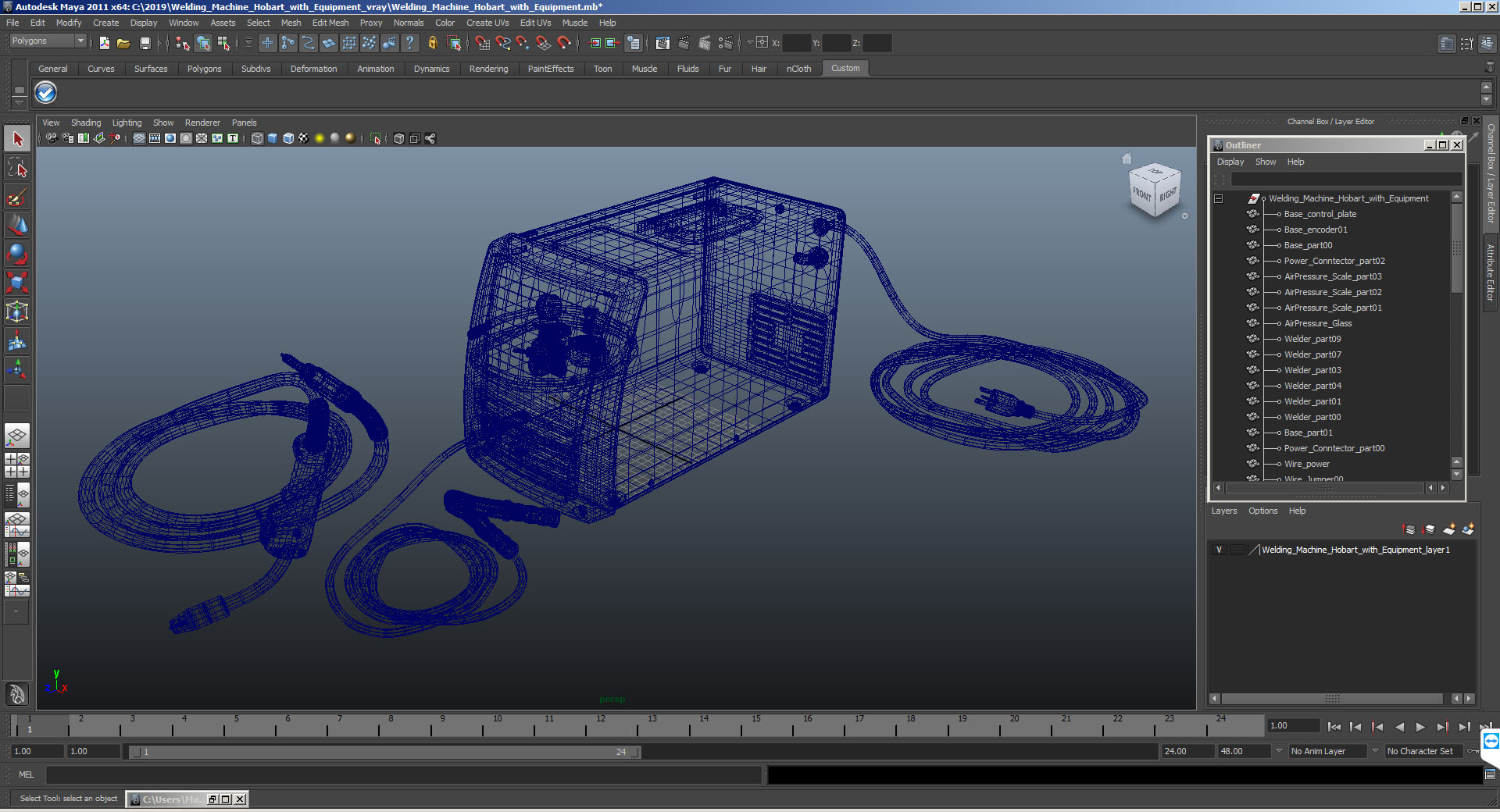Click the move layer up icon in Layer Editor
The height and width of the screenshot is (812, 1500).
coord(1409,529)
